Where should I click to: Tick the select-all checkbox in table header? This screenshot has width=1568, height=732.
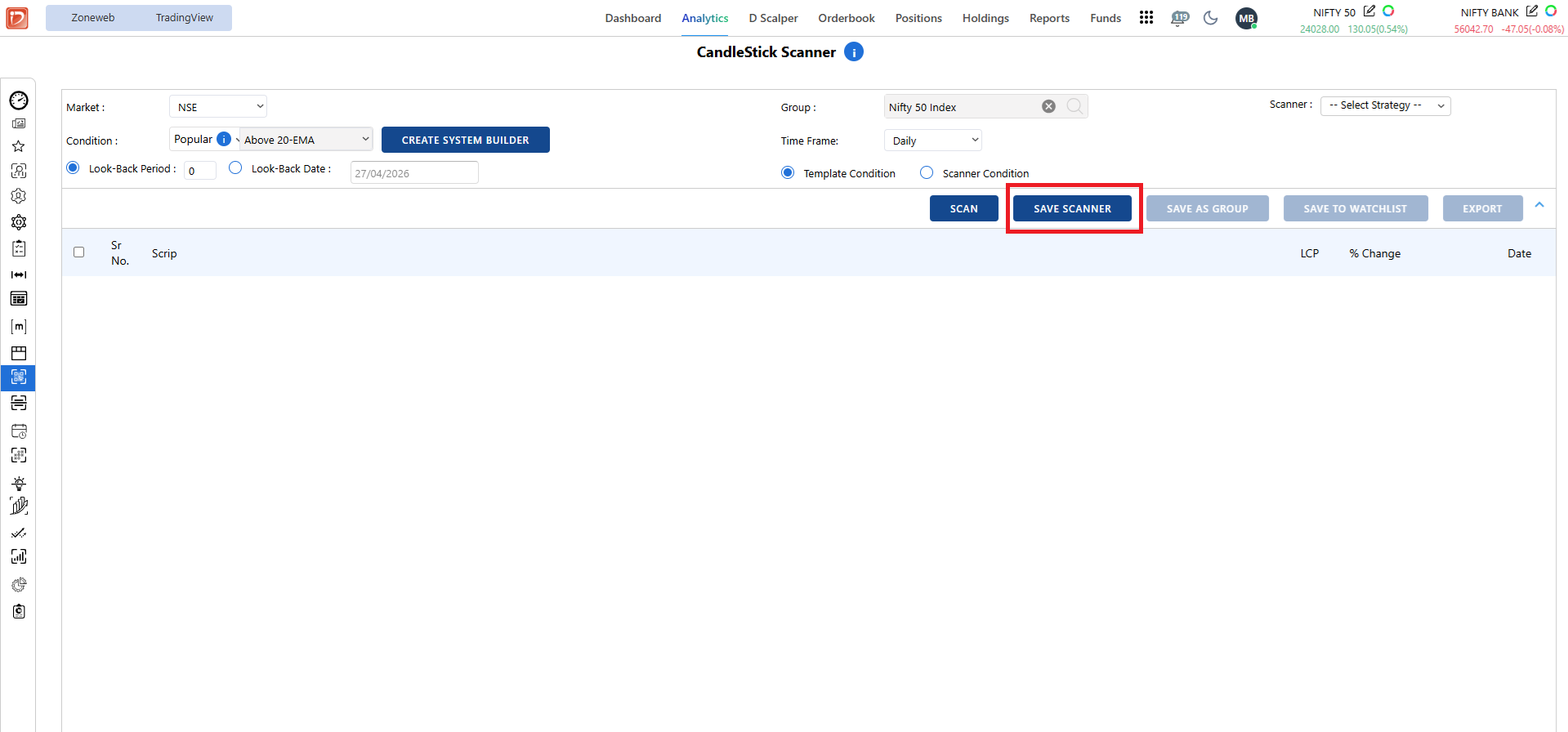click(x=79, y=252)
